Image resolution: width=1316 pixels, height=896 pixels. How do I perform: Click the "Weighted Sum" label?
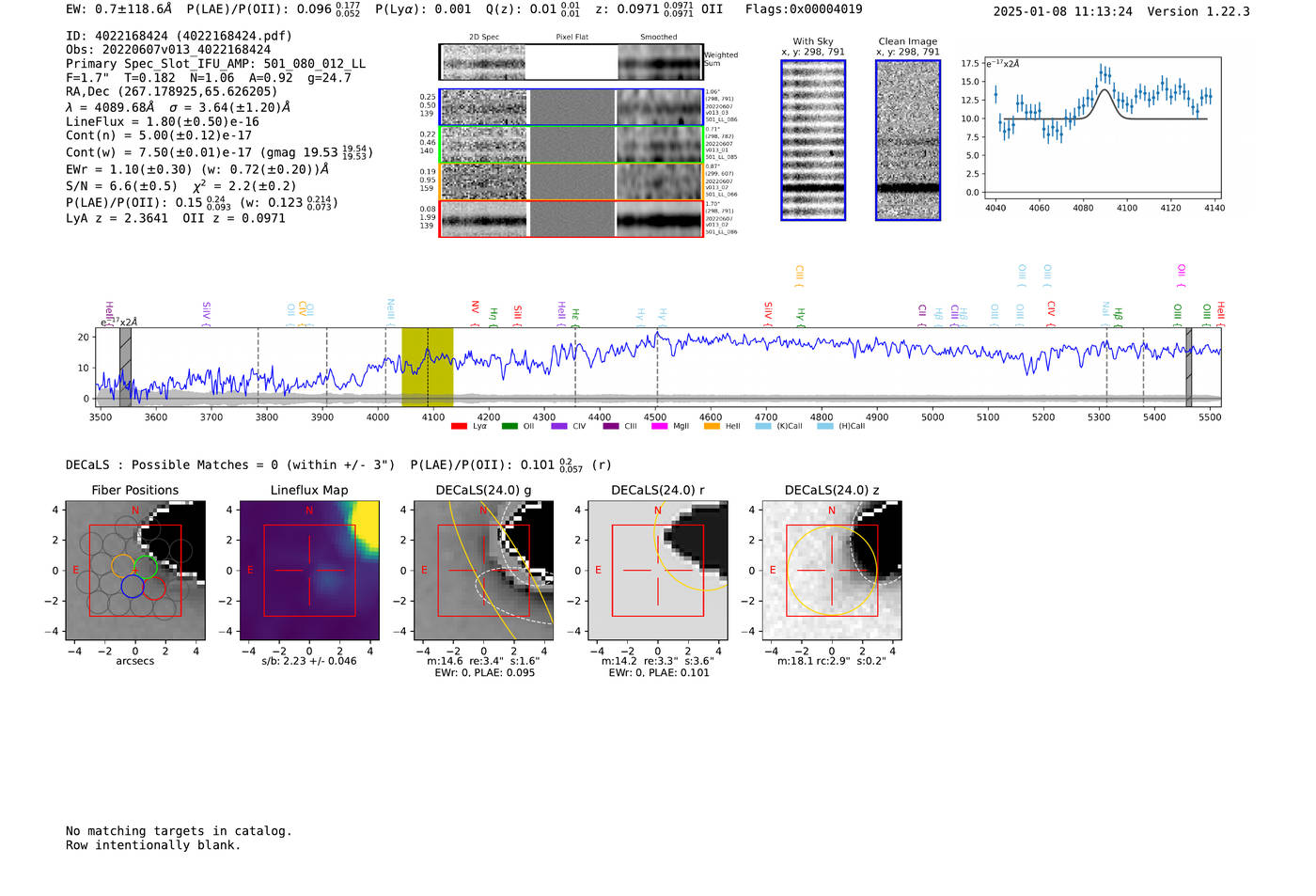tap(721, 59)
